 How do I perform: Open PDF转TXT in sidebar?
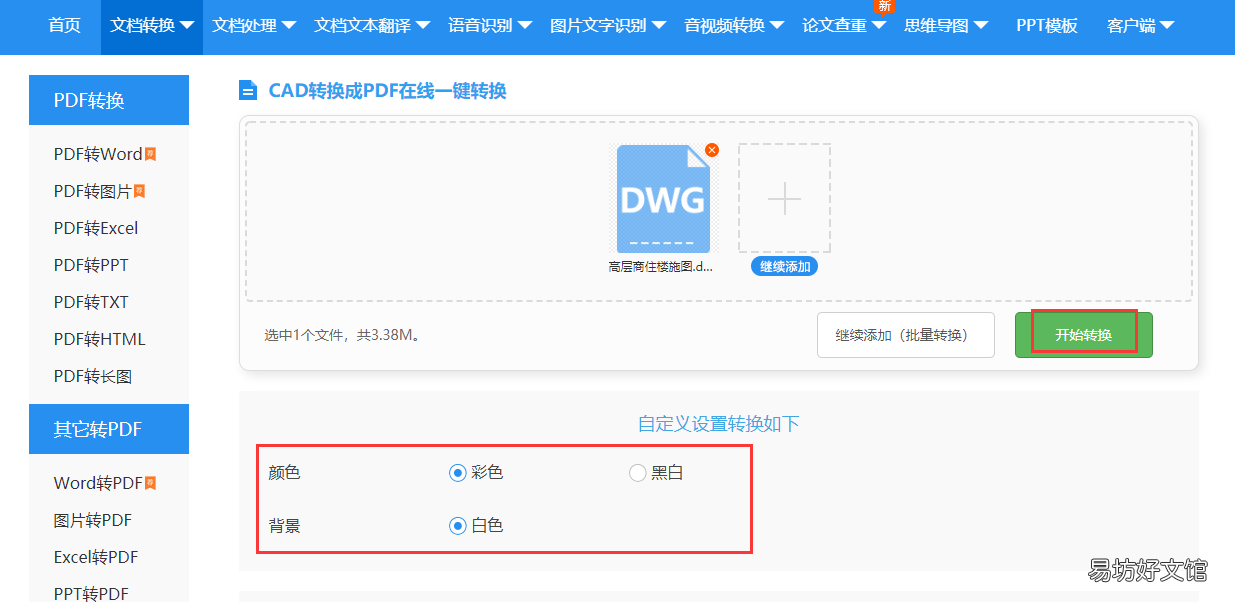(91, 302)
